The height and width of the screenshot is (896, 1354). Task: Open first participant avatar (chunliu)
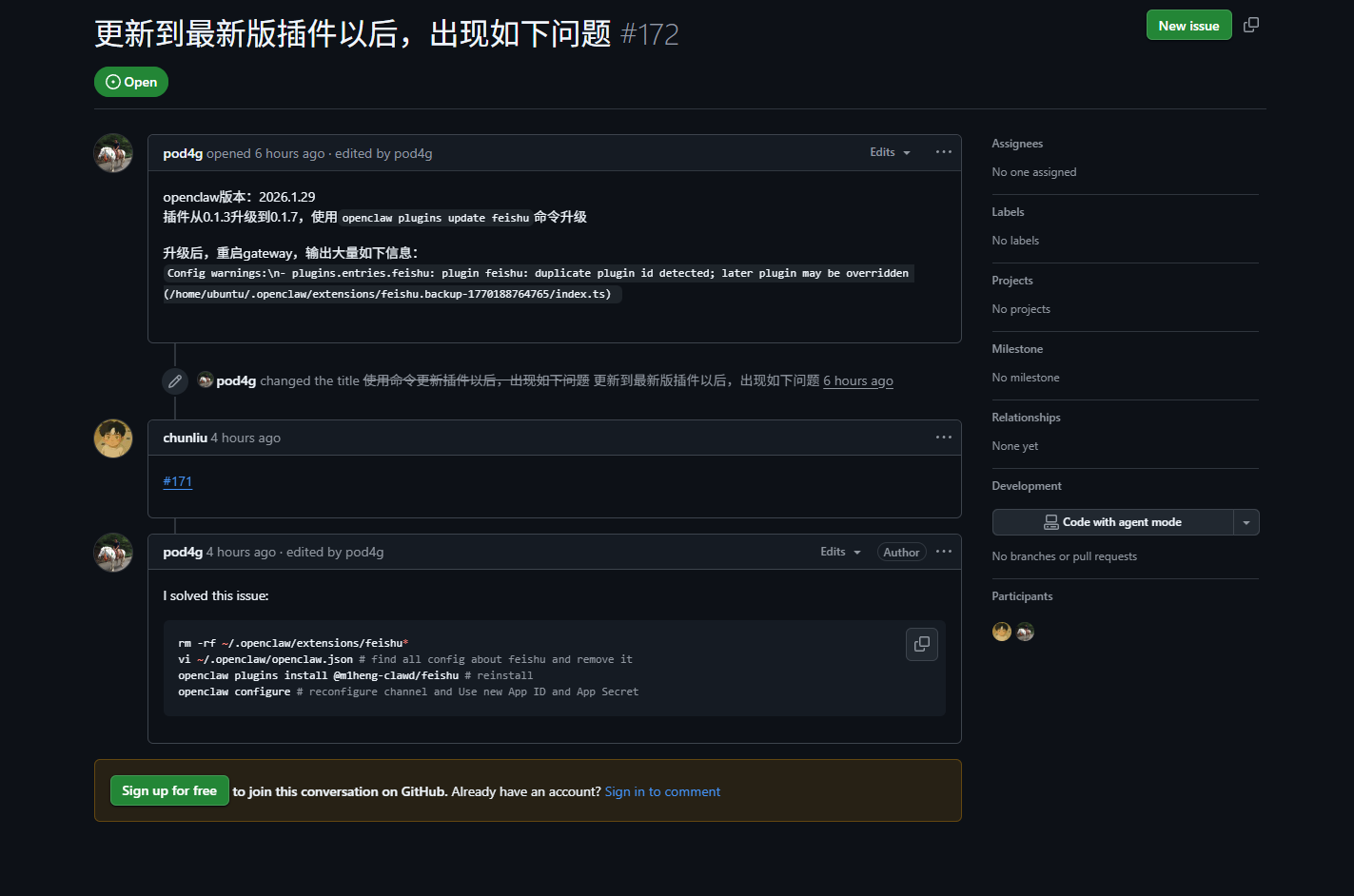[1002, 632]
